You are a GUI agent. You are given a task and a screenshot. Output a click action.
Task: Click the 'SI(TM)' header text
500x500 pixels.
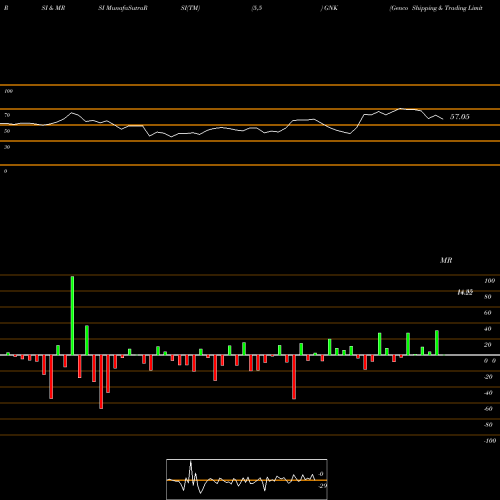(x=190, y=8)
